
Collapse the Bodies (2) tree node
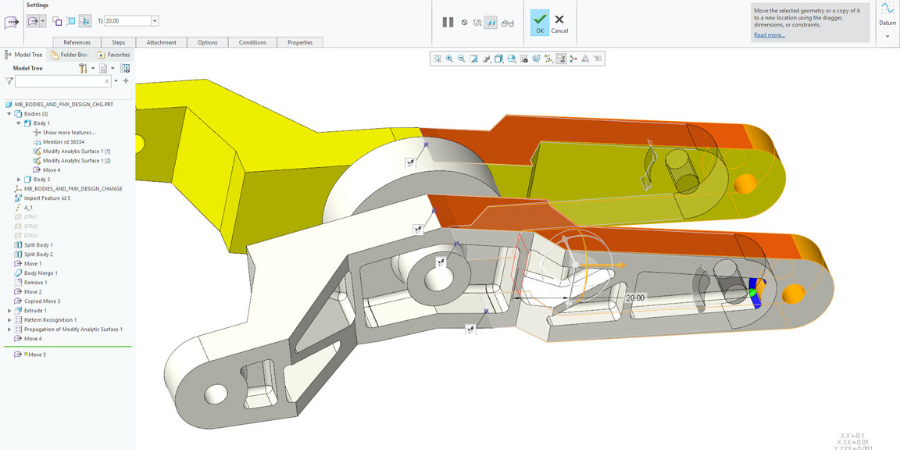click(9, 114)
